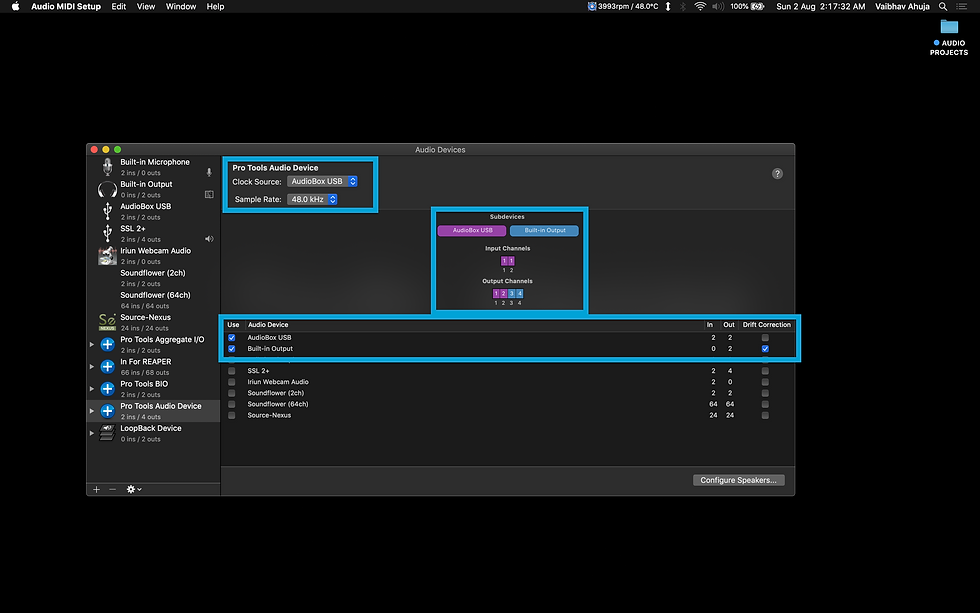Open the Sample Rate dropdown
This screenshot has height=613, width=980.
pos(312,199)
